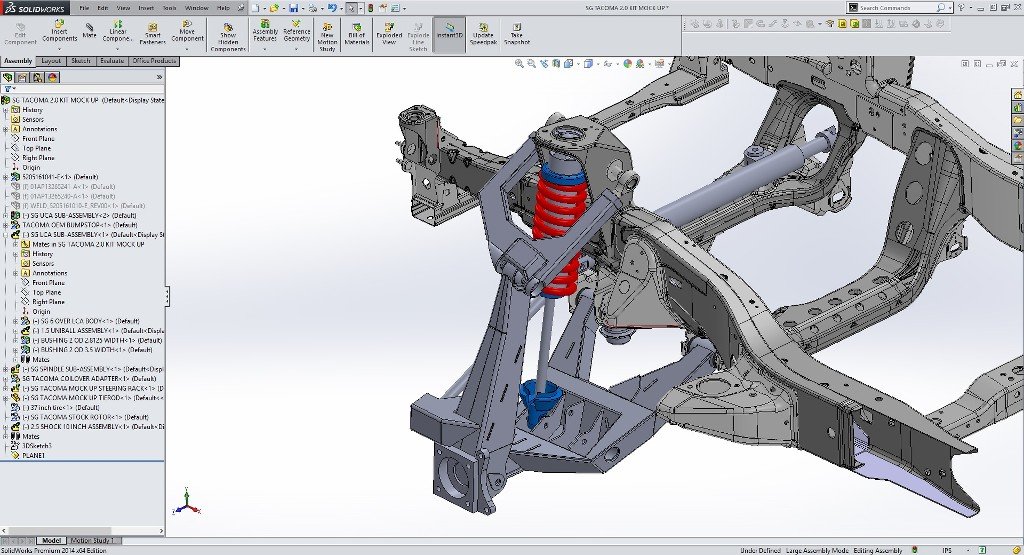Switch to the Evaluate tab
The height and width of the screenshot is (555, 1024).
(x=112, y=61)
